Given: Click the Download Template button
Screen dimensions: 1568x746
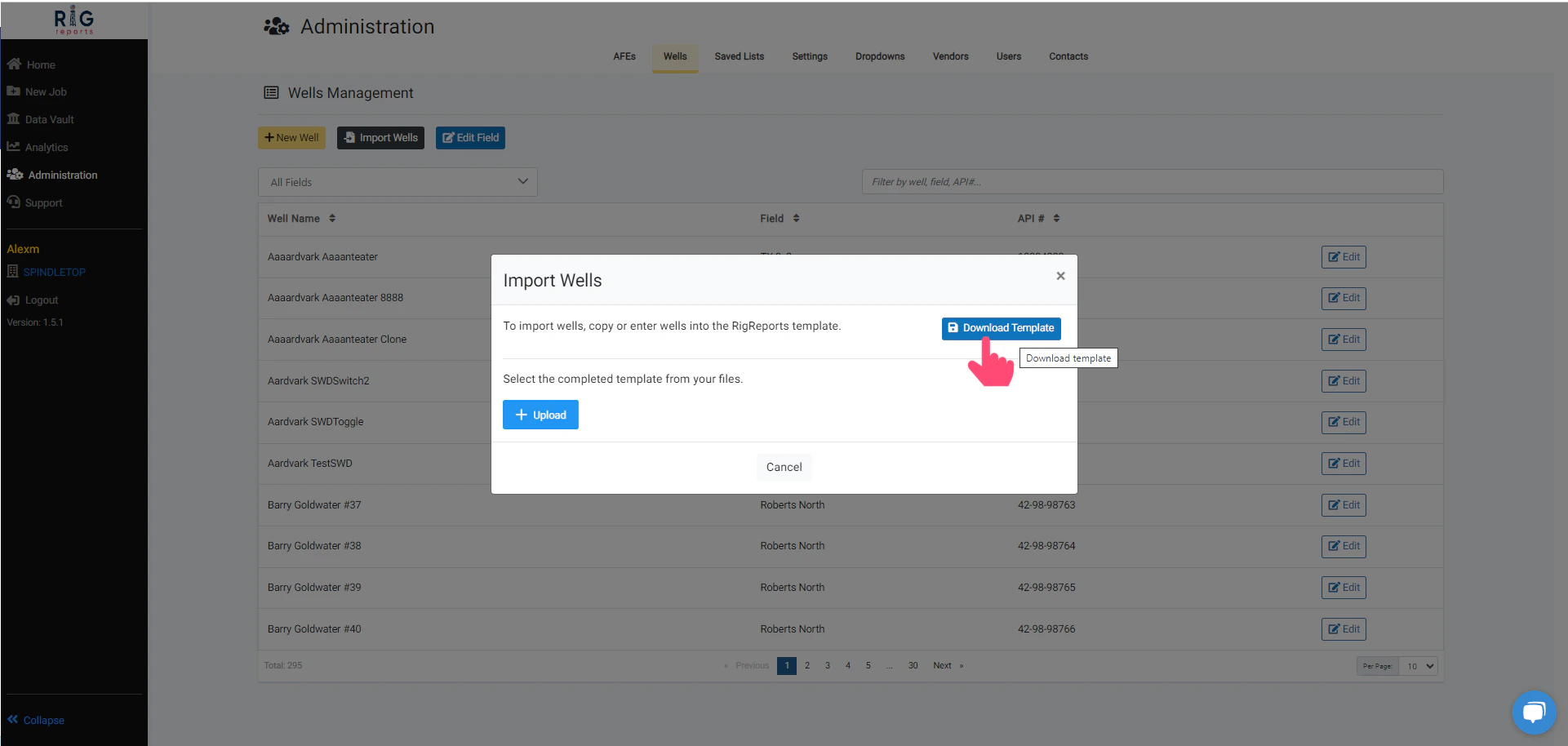Looking at the screenshot, I should [1001, 328].
